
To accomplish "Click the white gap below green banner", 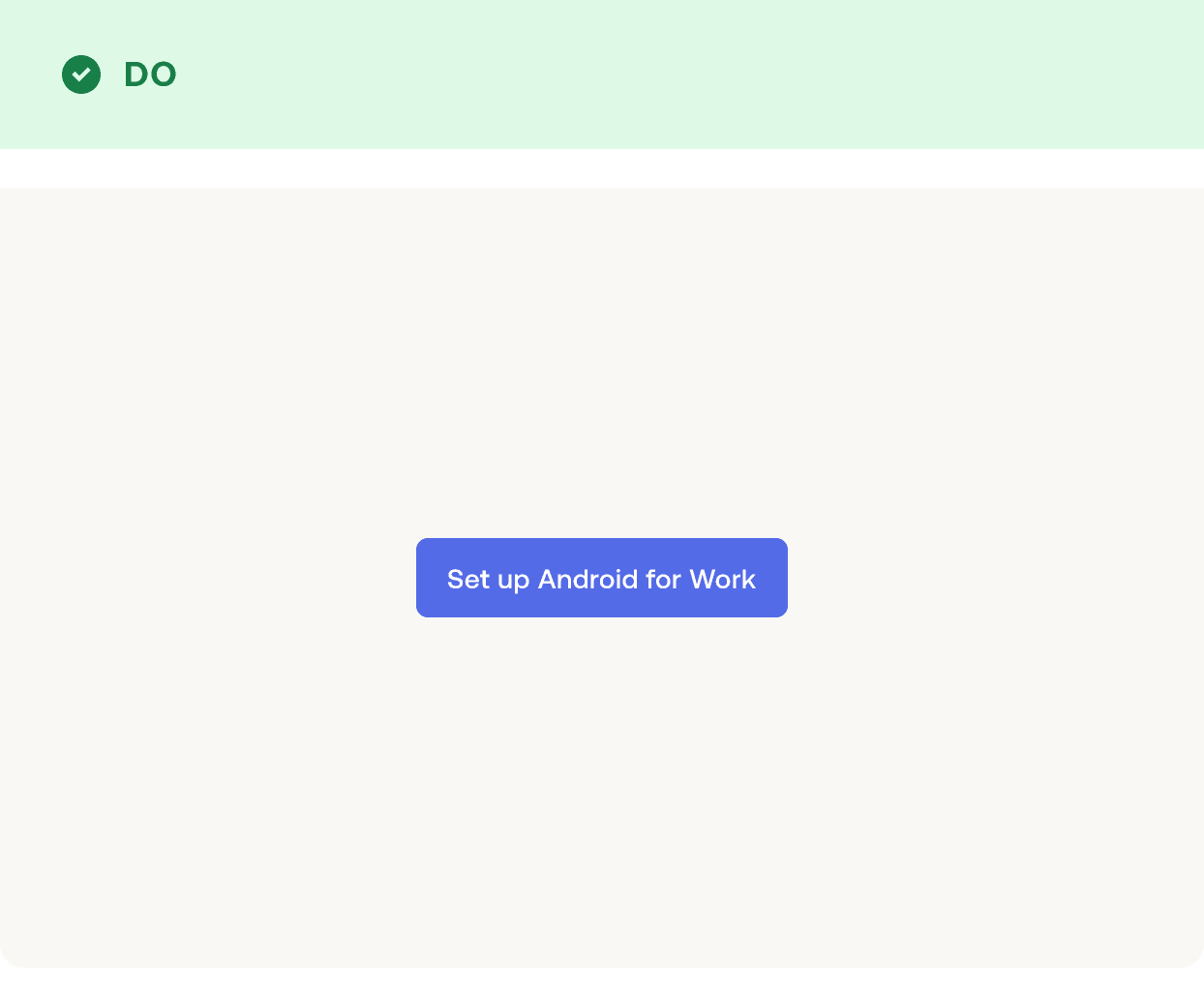I will coord(602,167).
